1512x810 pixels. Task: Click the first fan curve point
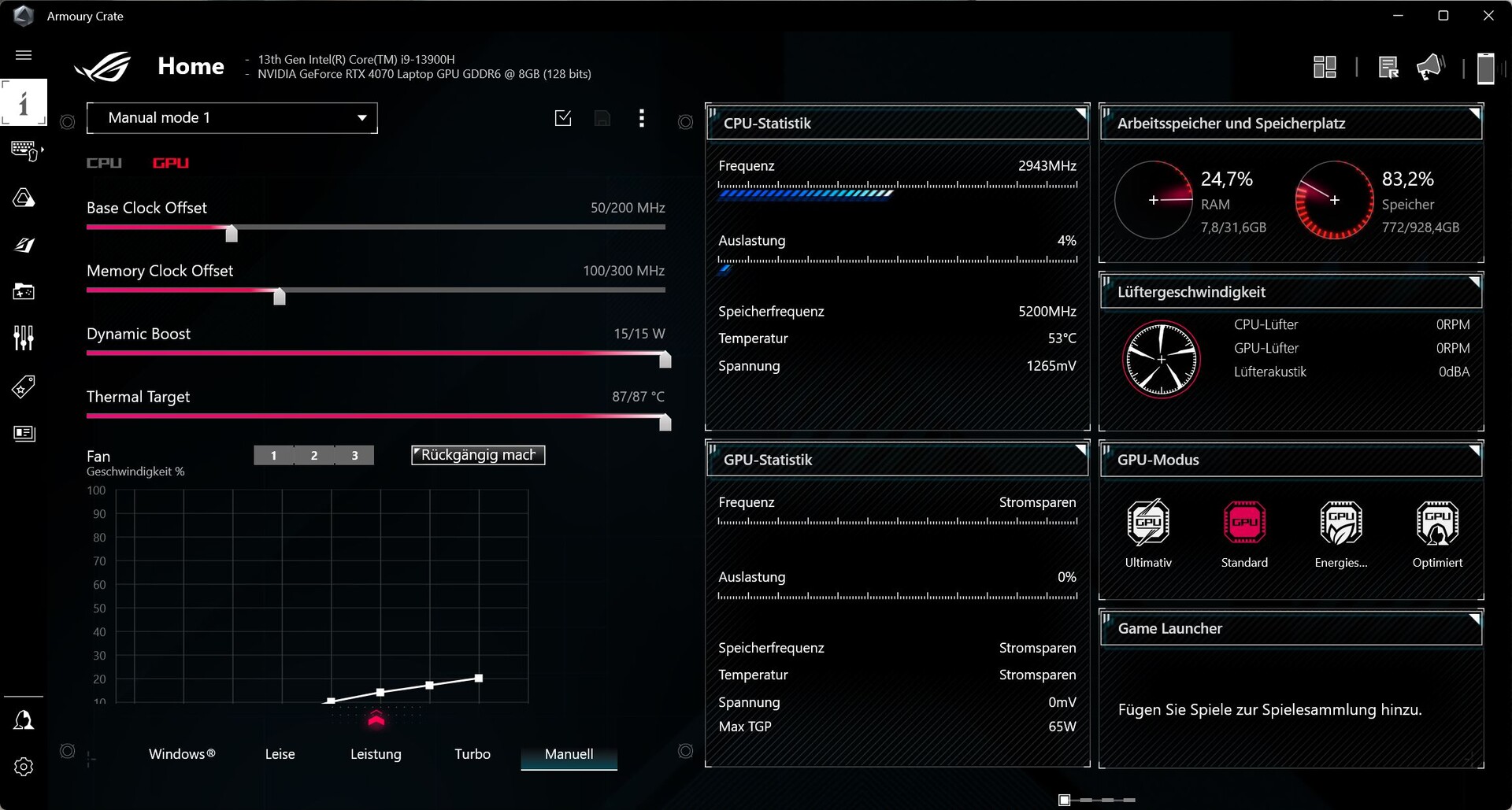pyautogui.click(x=332, y=701)
